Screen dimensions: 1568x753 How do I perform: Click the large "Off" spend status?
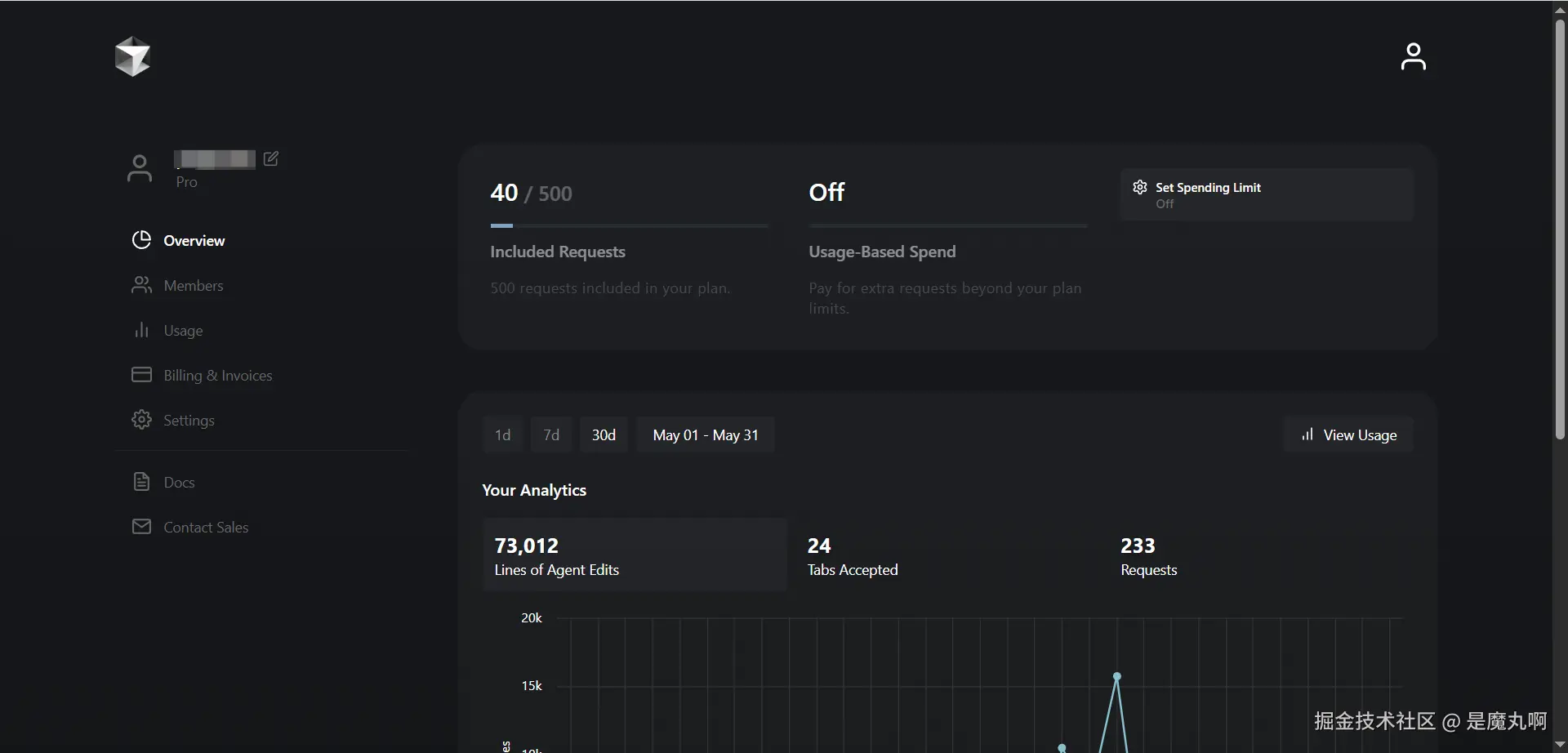[x=826, y=192]
